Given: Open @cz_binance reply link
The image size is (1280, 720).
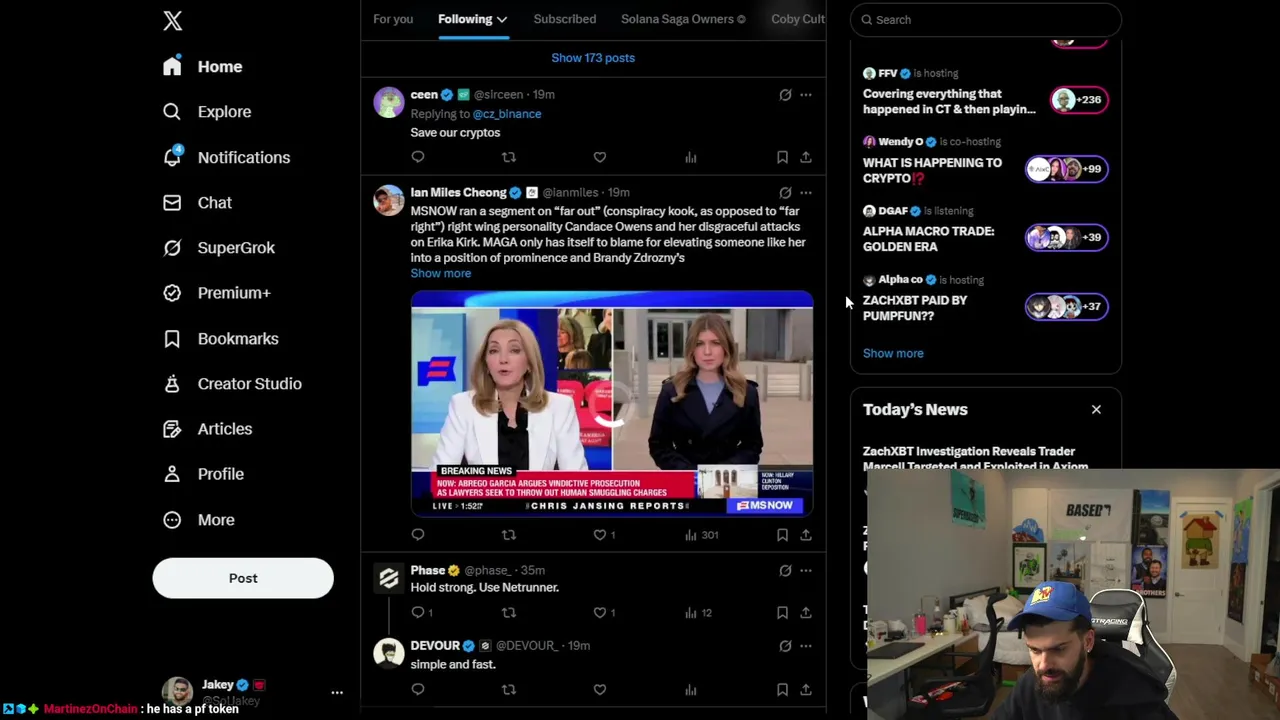Looking at the screenshot, I should (507, 114).
